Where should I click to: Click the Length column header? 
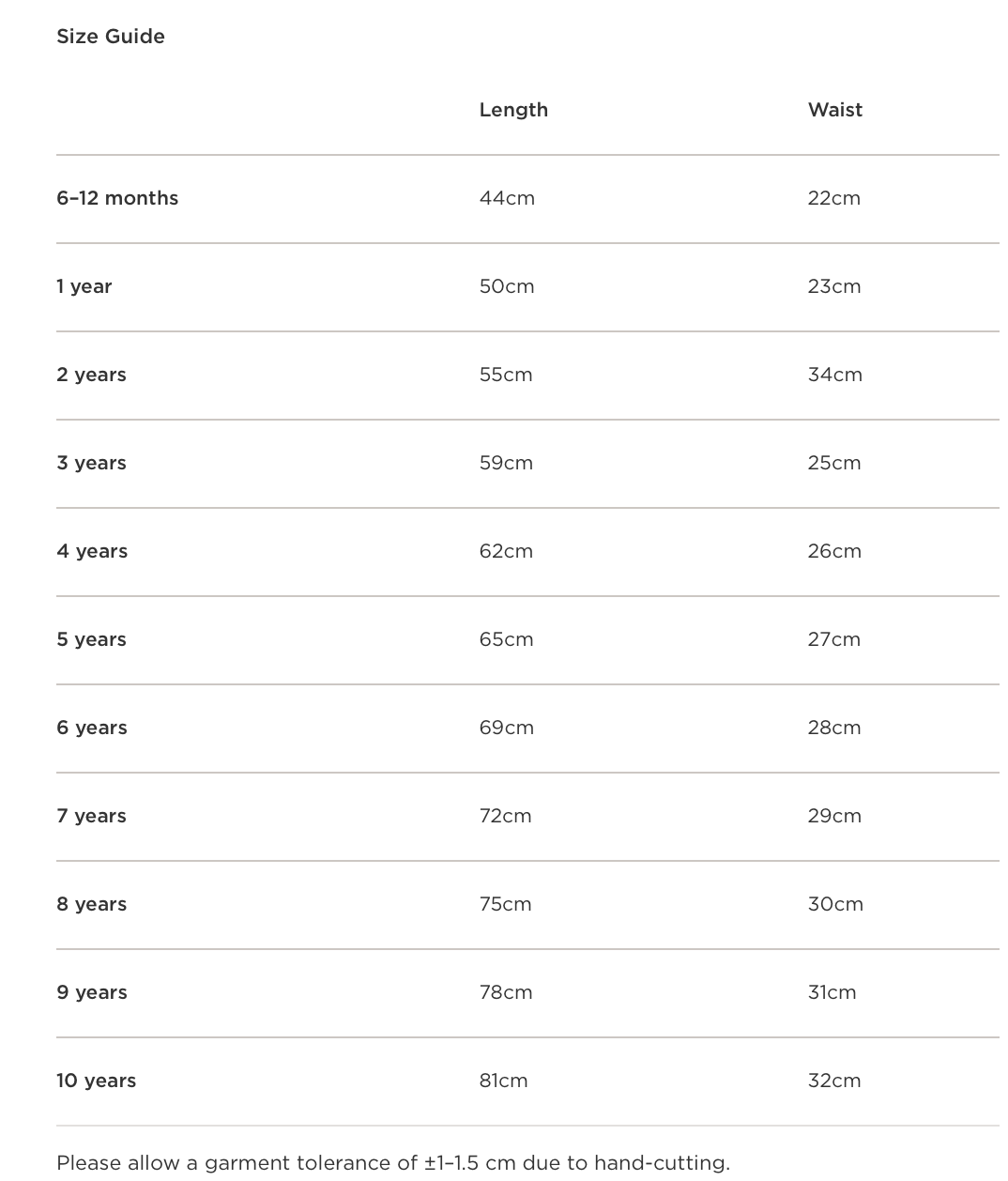tap(513, 110)
